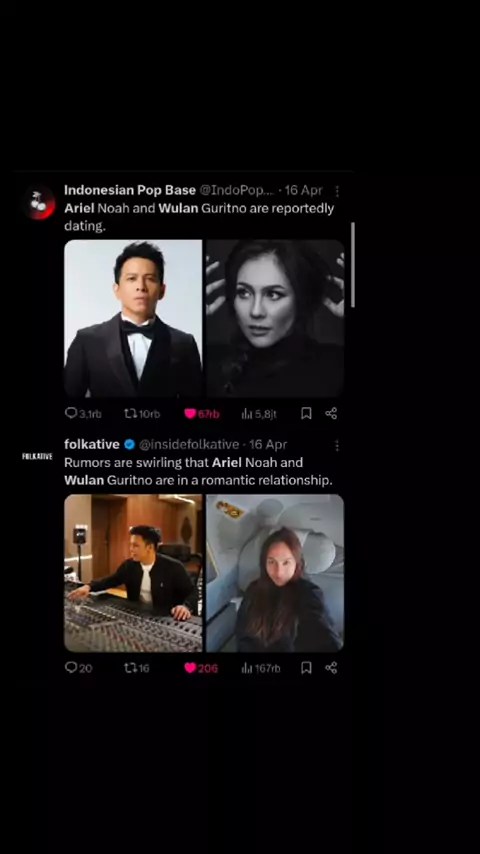This screenshot has width=480, height=854.
Task: Open the @insidefolkative handle link
Action: (x=189, y=444)
